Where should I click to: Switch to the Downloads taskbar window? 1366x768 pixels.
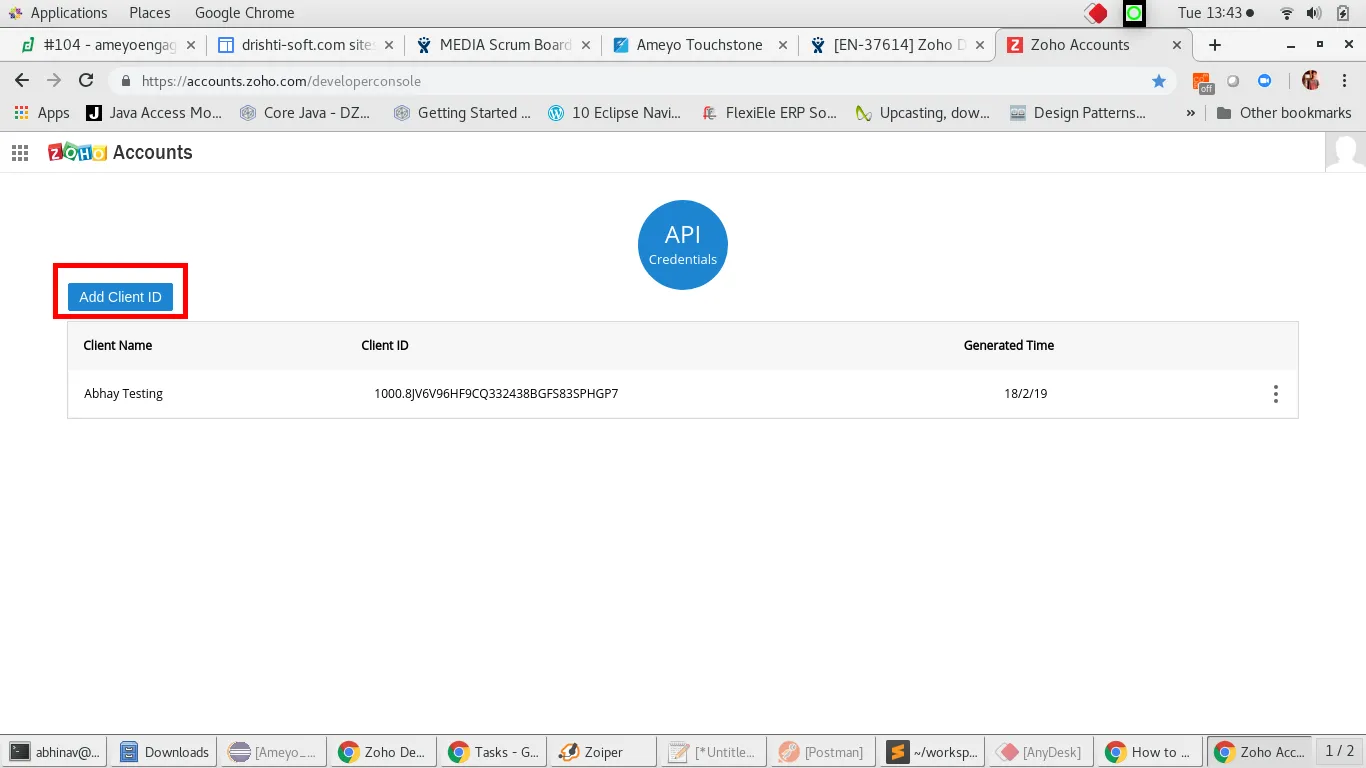[x=163, y=752]
